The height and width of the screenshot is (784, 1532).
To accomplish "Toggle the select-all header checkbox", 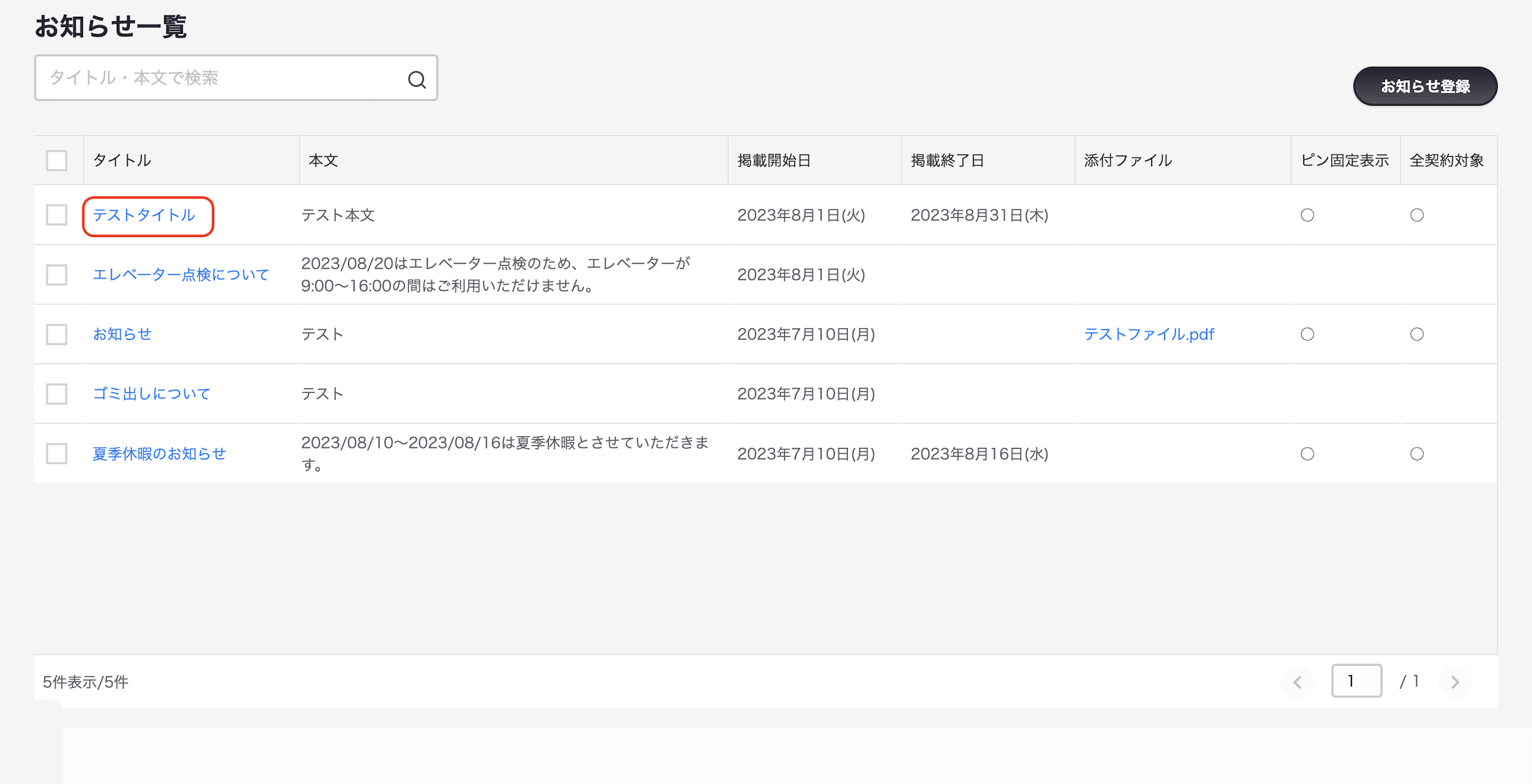I will tap(56, 160).
